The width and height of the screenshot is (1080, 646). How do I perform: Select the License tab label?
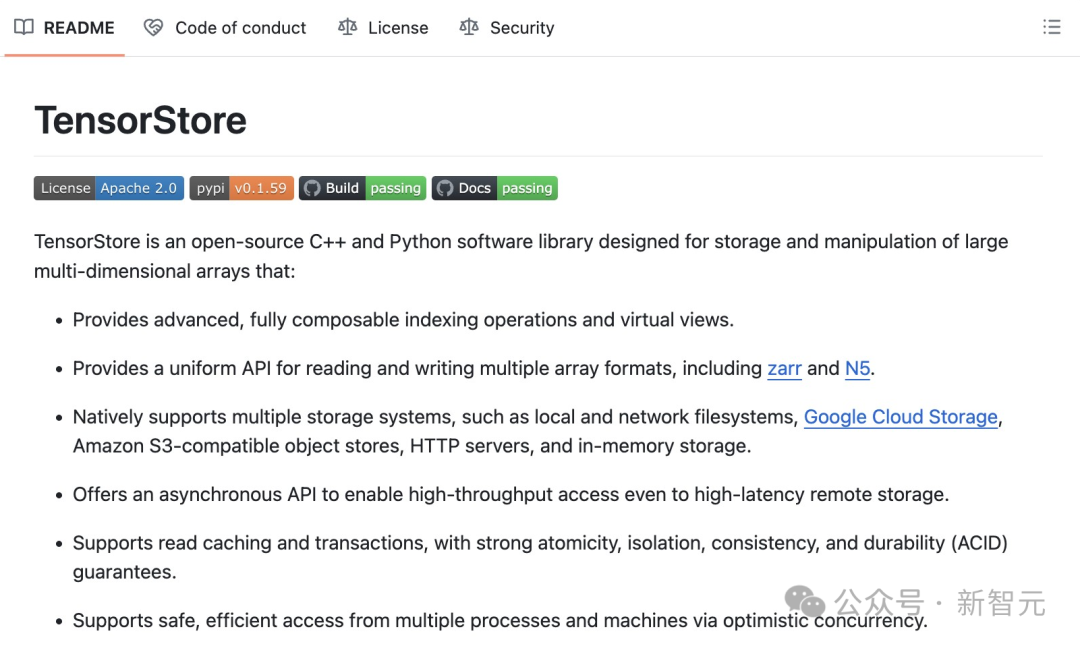click(x=398, y=28)
